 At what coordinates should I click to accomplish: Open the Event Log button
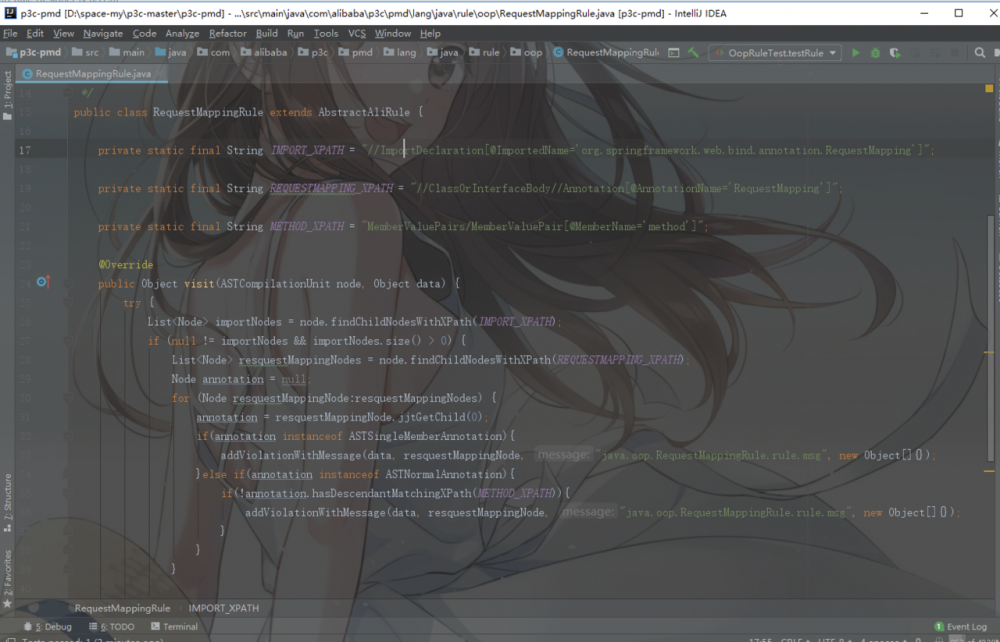pyautogui.click(x=960, y=627)
